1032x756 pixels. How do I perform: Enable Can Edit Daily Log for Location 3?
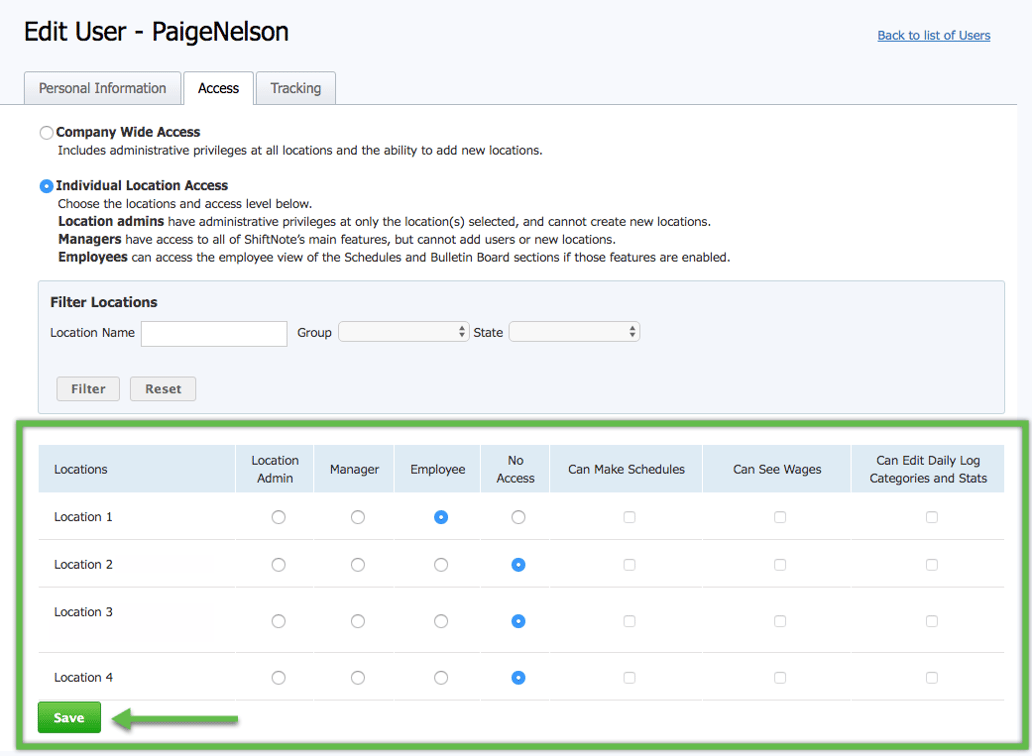click(x=932, y=621)
